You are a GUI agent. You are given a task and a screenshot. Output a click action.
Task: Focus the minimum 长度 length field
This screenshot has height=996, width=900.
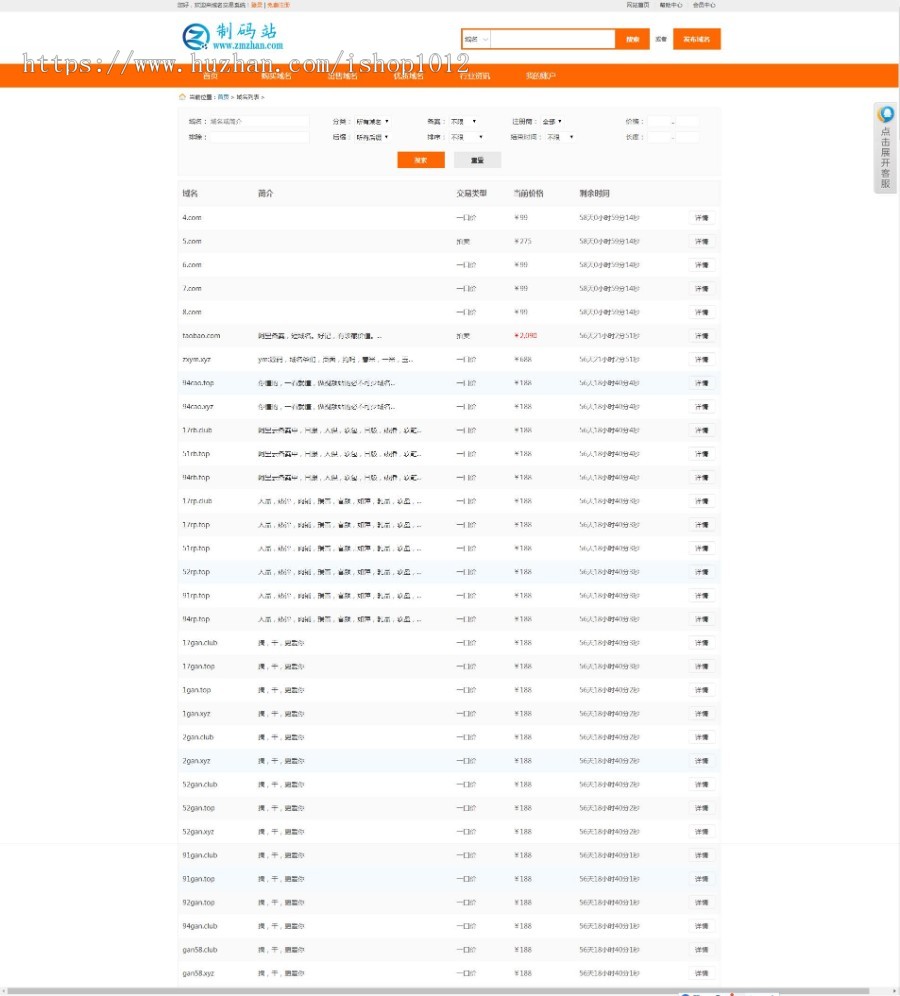659,137
